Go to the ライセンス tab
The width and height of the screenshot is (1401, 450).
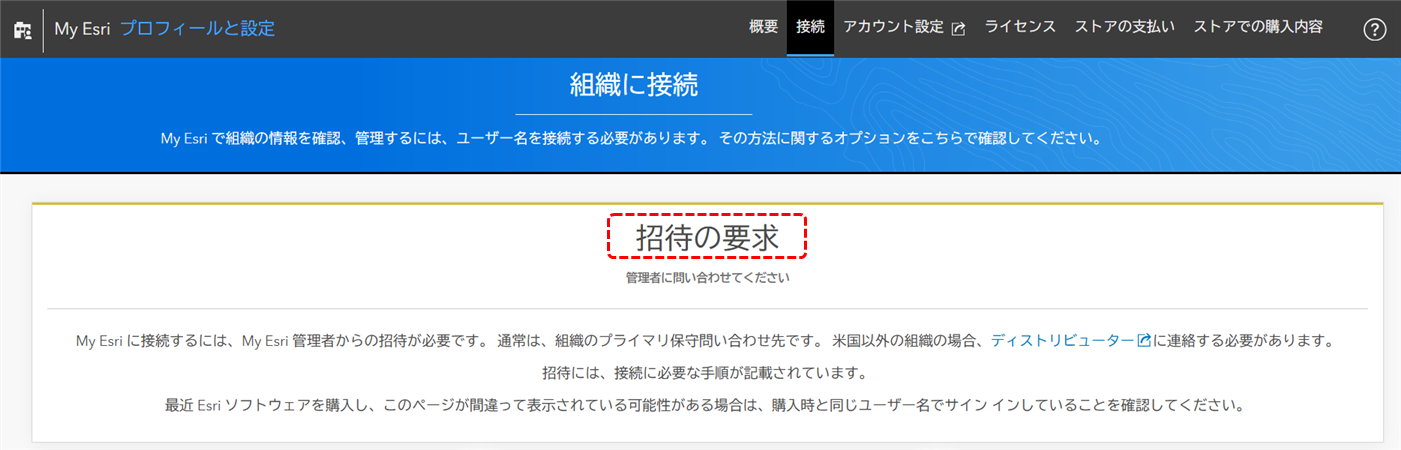1020,27
